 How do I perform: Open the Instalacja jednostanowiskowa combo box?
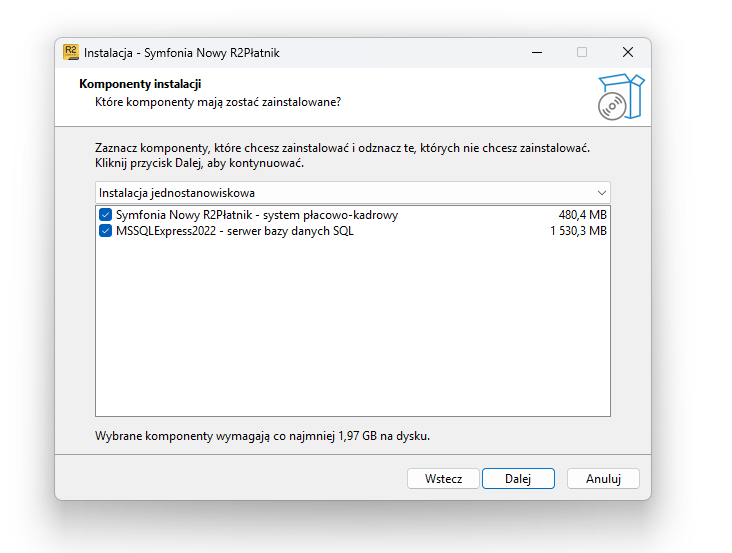coord(352,193)
